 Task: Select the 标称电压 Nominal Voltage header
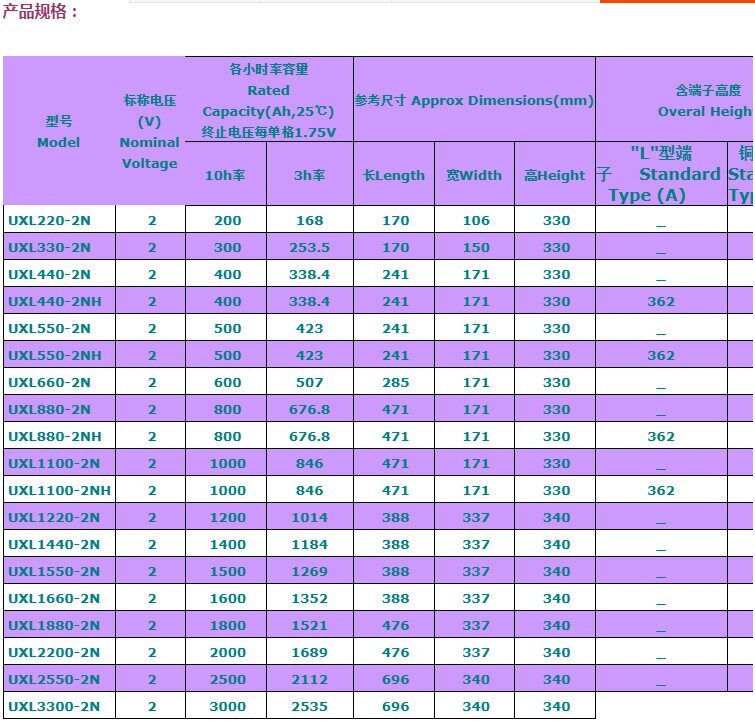[x=150, y=131]
